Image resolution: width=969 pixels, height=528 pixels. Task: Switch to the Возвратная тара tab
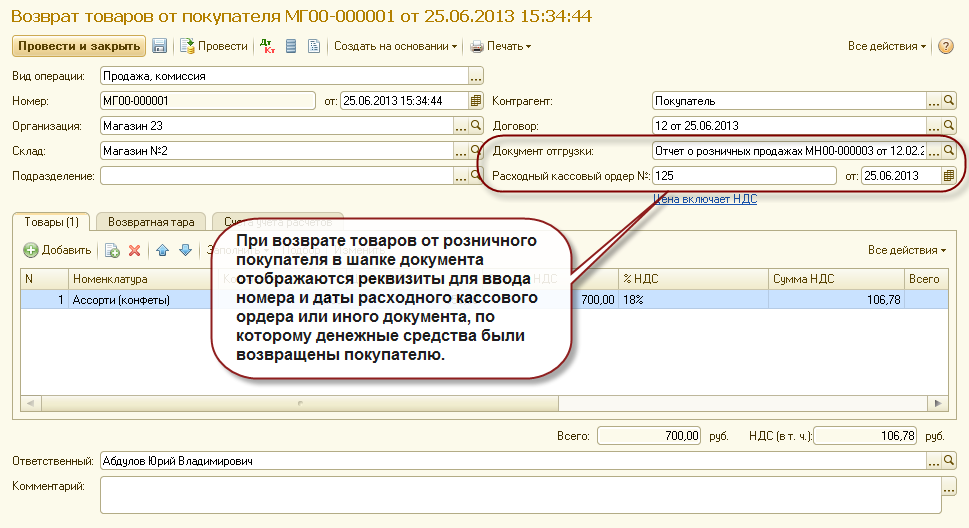pos(151,222)
